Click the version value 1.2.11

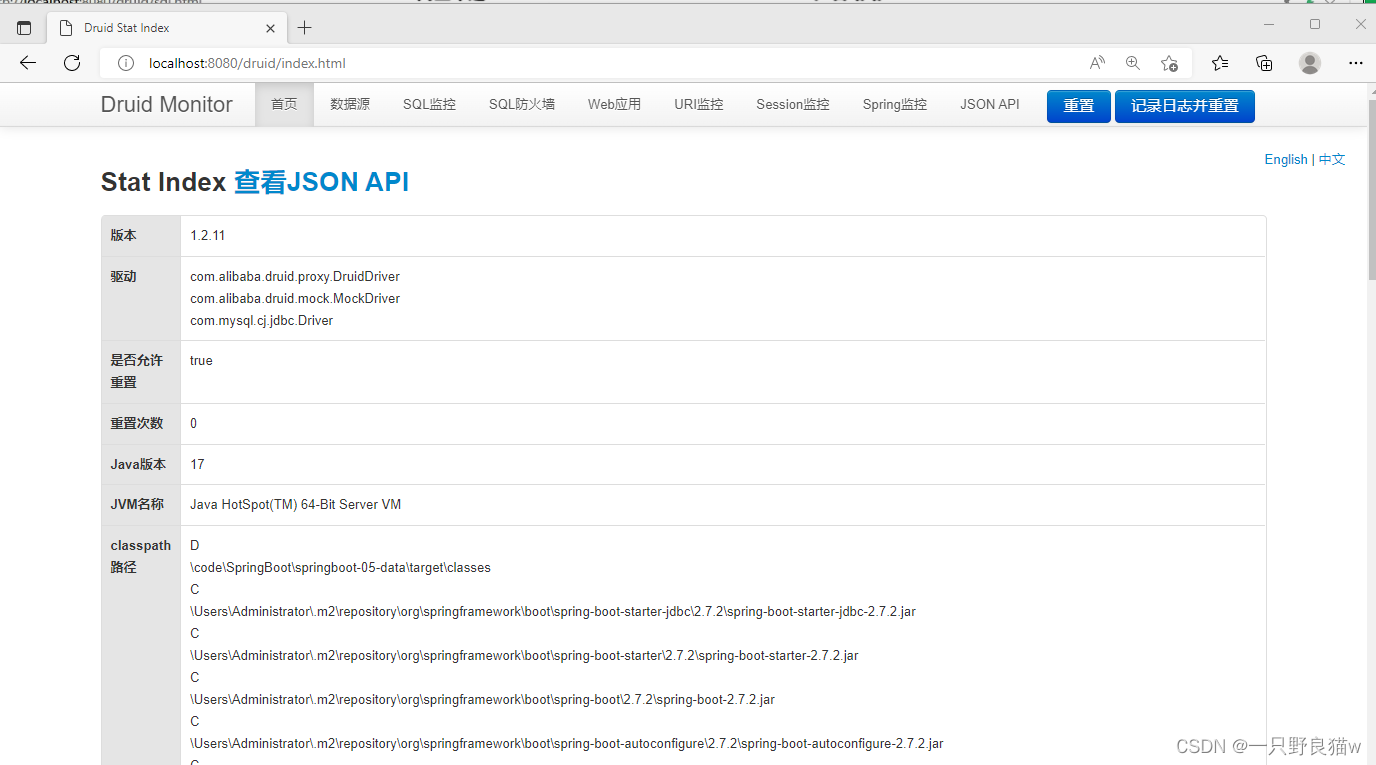[x=208, y=236]
